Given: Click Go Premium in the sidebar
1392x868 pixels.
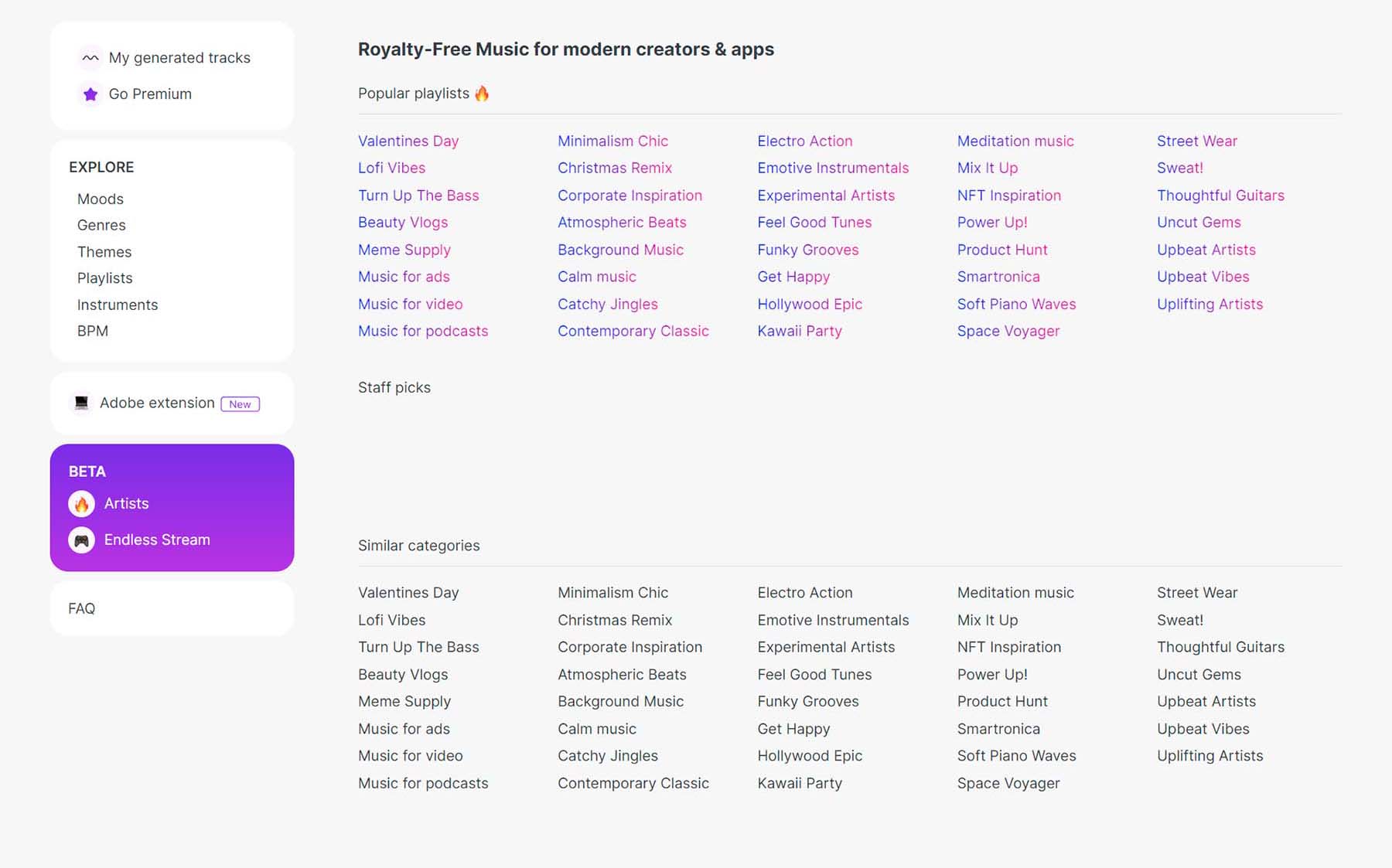Looking at the screenshot, I should click(x=150, y=94).
